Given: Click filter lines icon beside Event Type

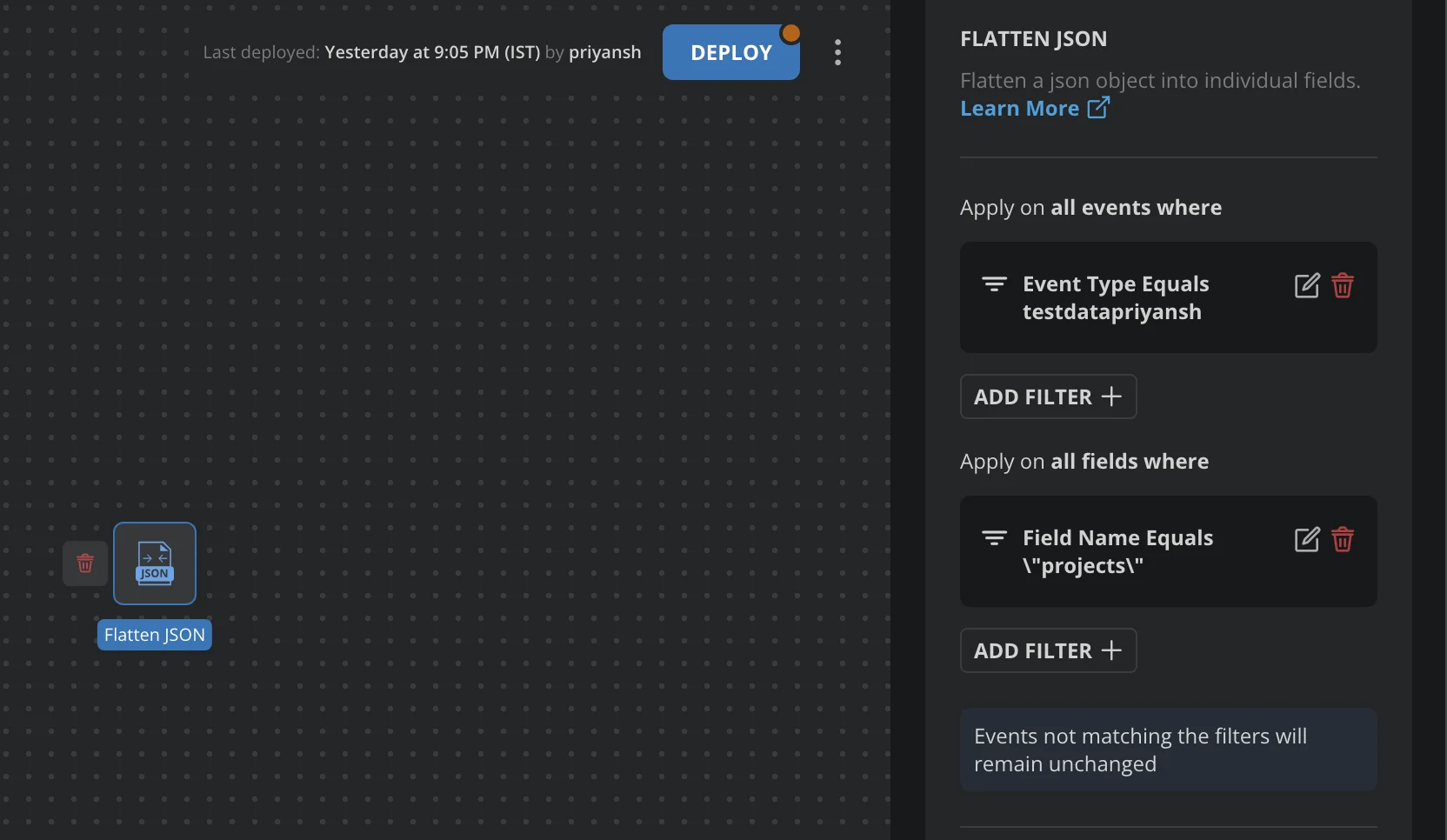Looking at the screenshot, I should click(x=994, y=284).
